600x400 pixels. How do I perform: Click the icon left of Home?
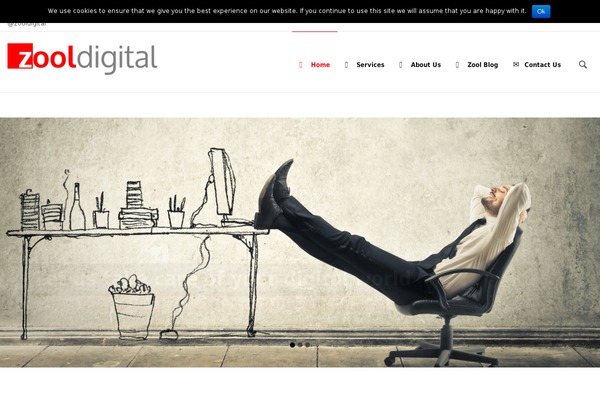pyautogui.click(x=300, y=65)
